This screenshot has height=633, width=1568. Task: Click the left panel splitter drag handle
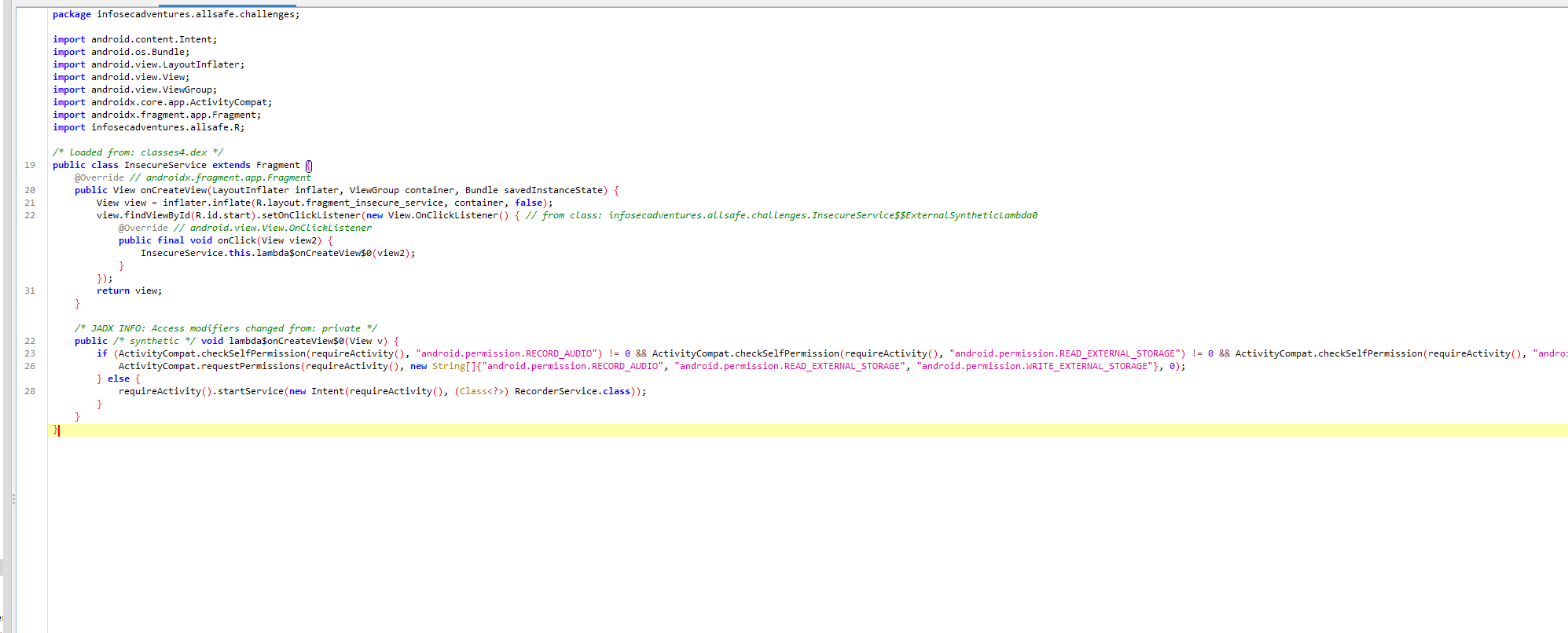coord(13,499)
